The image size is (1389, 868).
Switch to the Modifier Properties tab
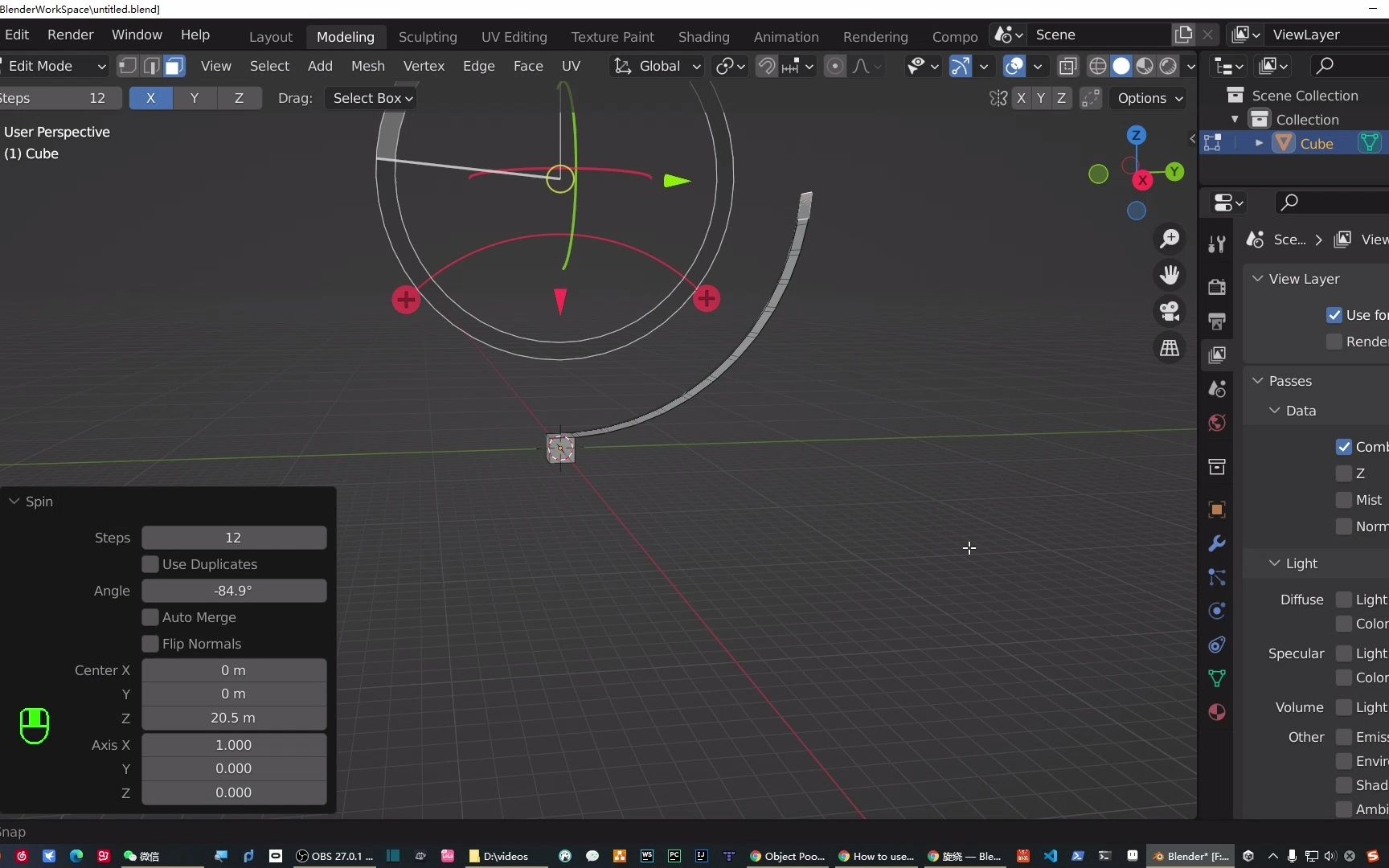[1216, 543]
